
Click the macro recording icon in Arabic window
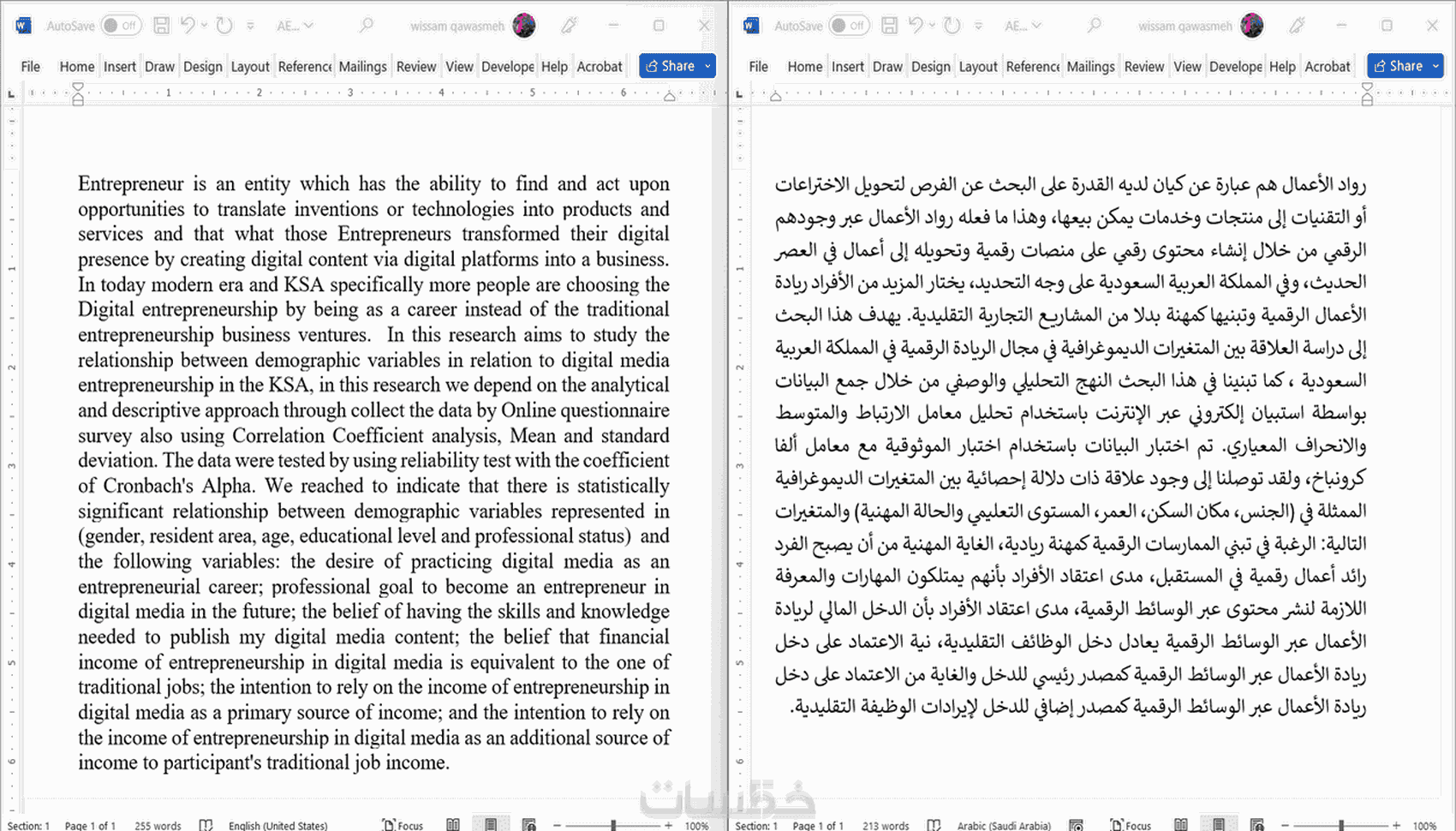1077,825
